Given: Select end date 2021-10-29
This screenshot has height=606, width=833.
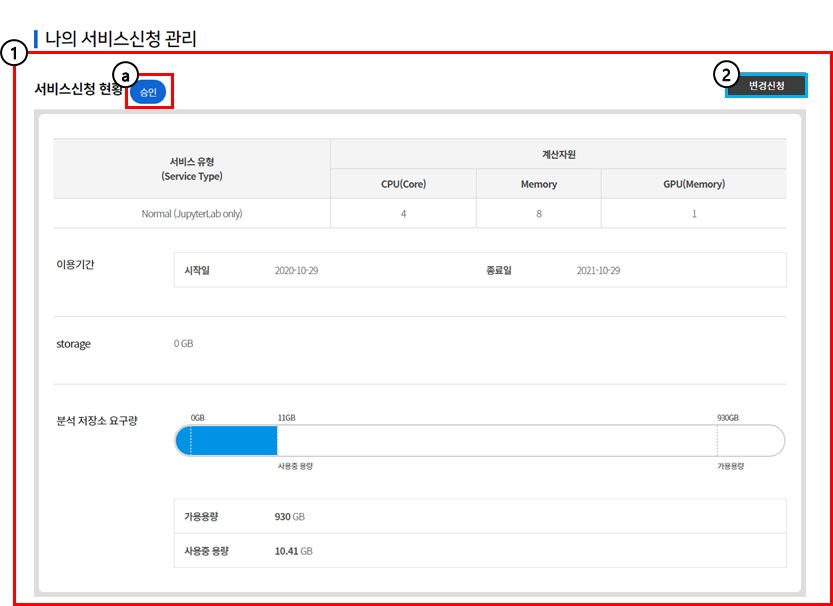Looking at the screenshot, I should pyautogui.click(x=598, y=270).
